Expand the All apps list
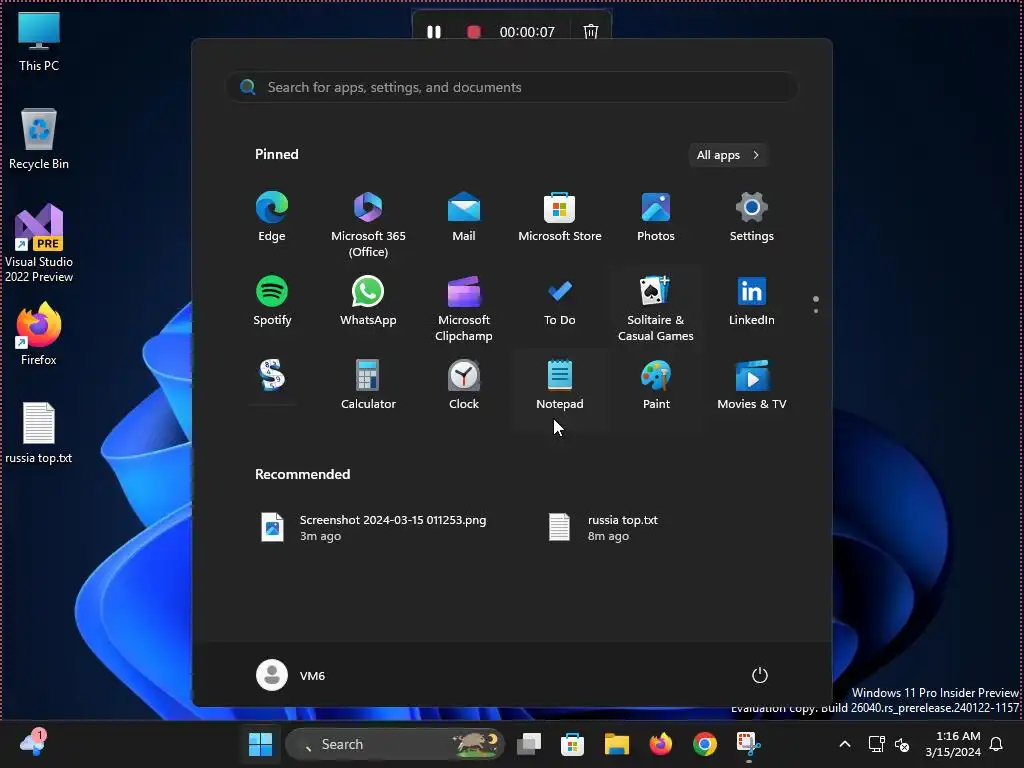 pyautogui.click(x=728, y=155)
